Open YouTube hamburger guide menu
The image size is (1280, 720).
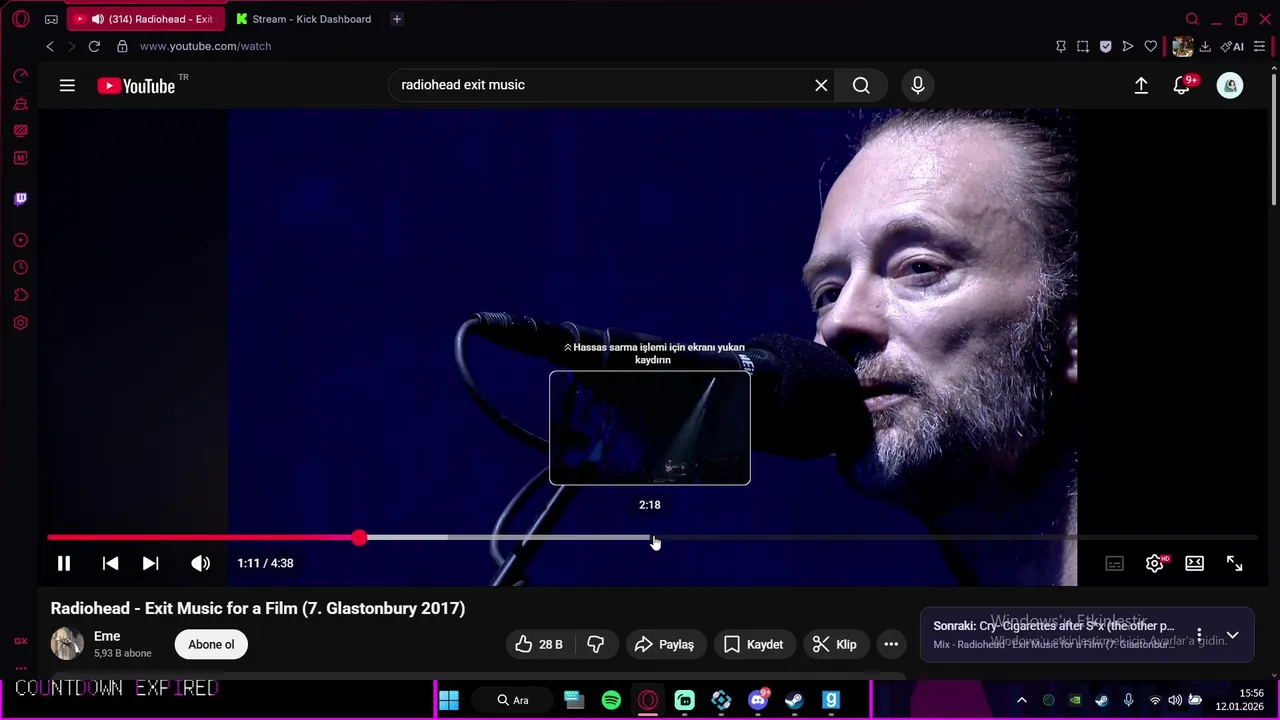click(x=67, y=86)
